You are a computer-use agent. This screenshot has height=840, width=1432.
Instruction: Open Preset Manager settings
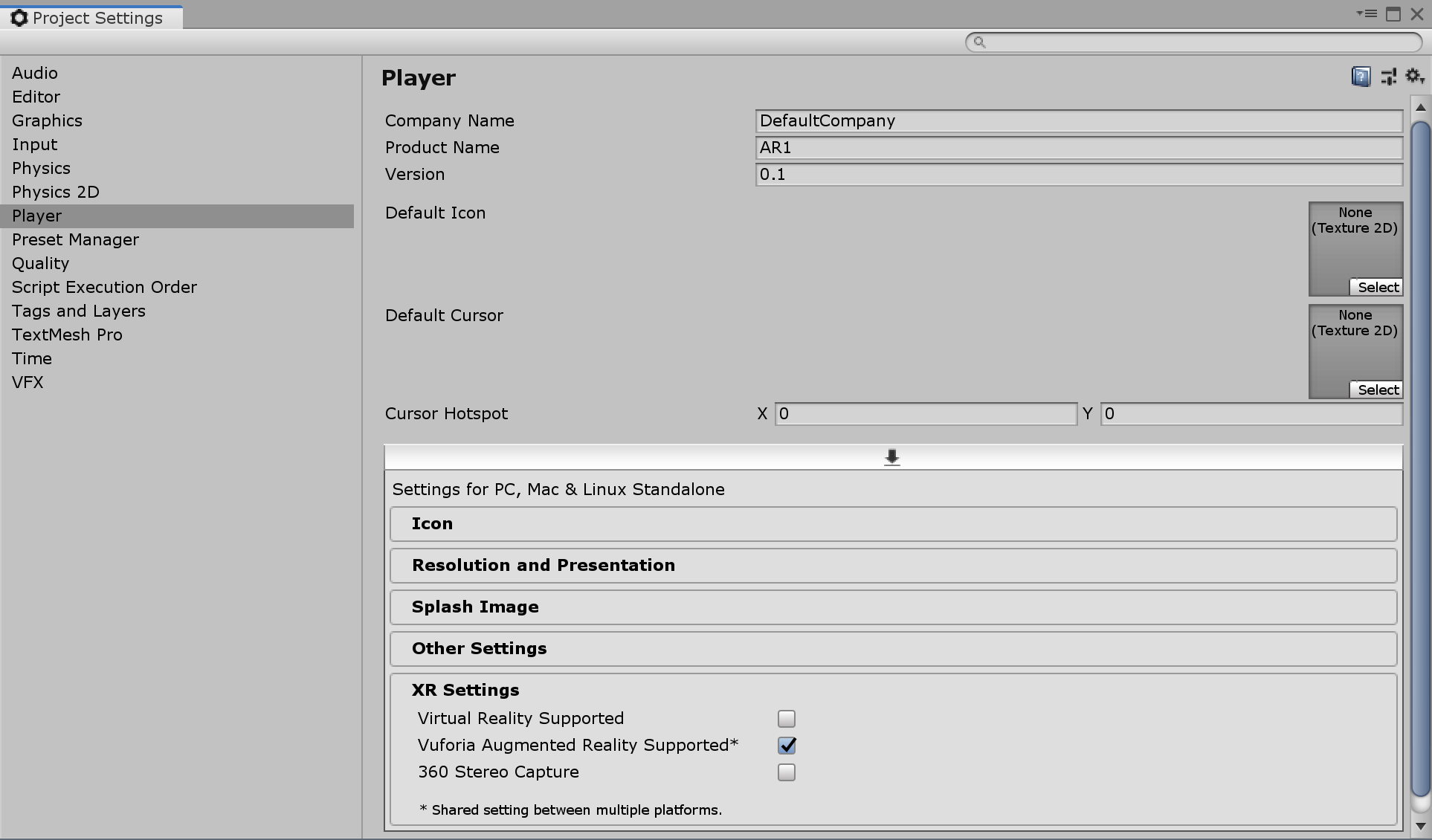click(177, 239)
